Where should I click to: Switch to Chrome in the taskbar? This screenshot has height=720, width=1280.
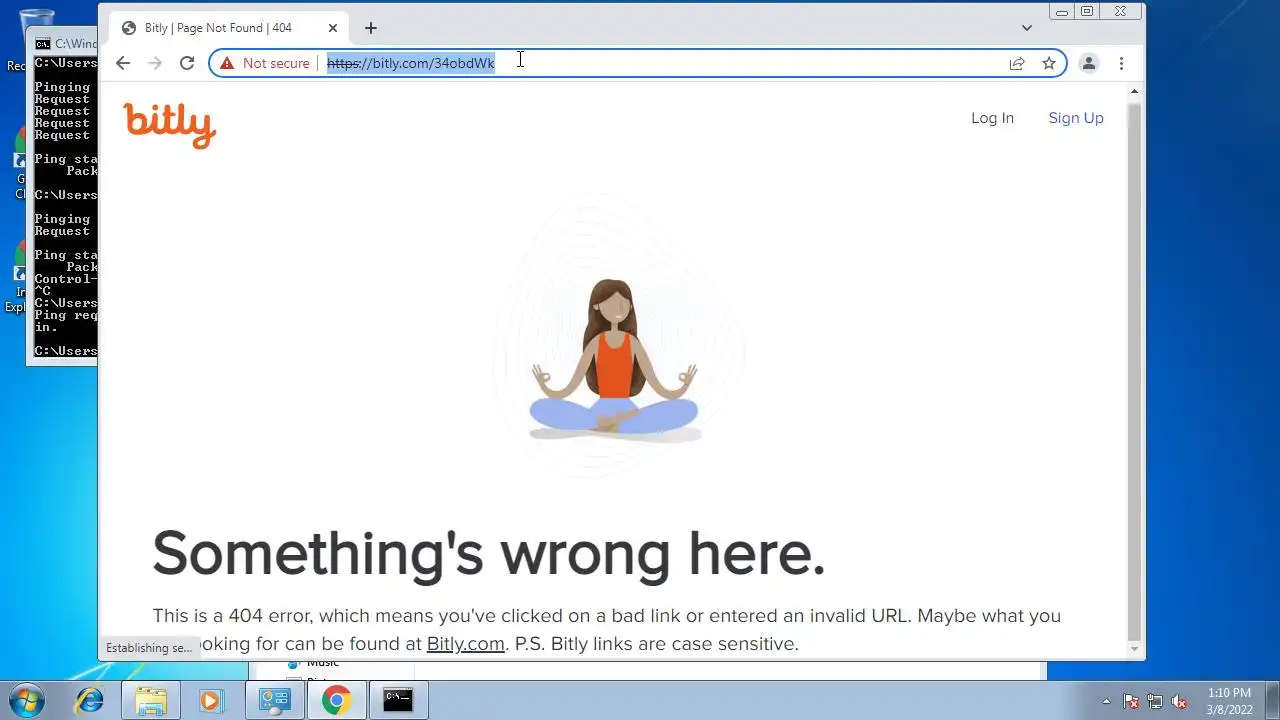[336, 700]
